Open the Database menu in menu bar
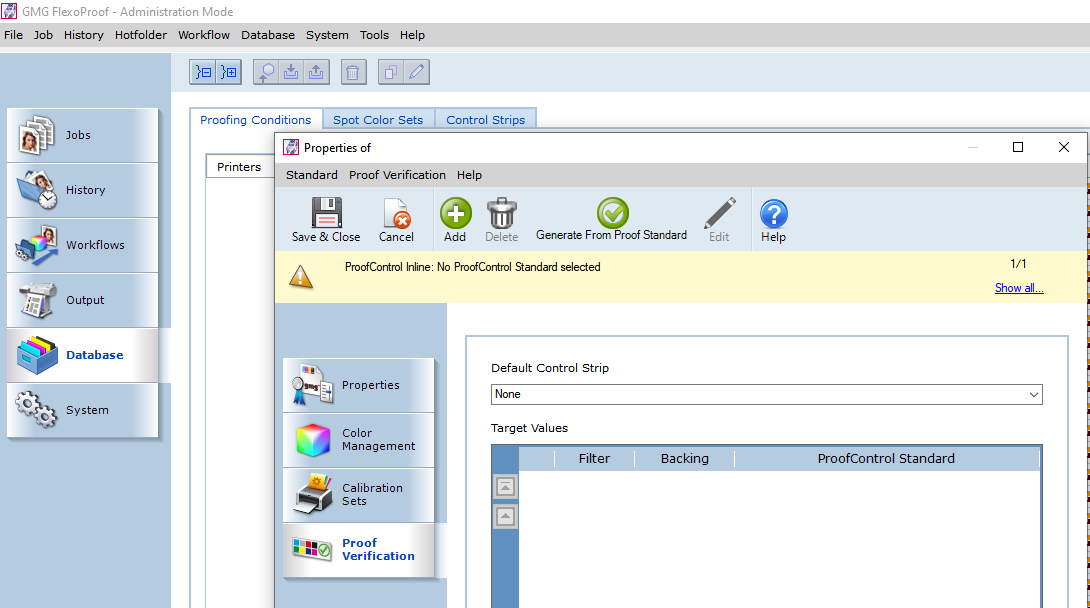Screen dimensions: 1090x608 point(268,35)
